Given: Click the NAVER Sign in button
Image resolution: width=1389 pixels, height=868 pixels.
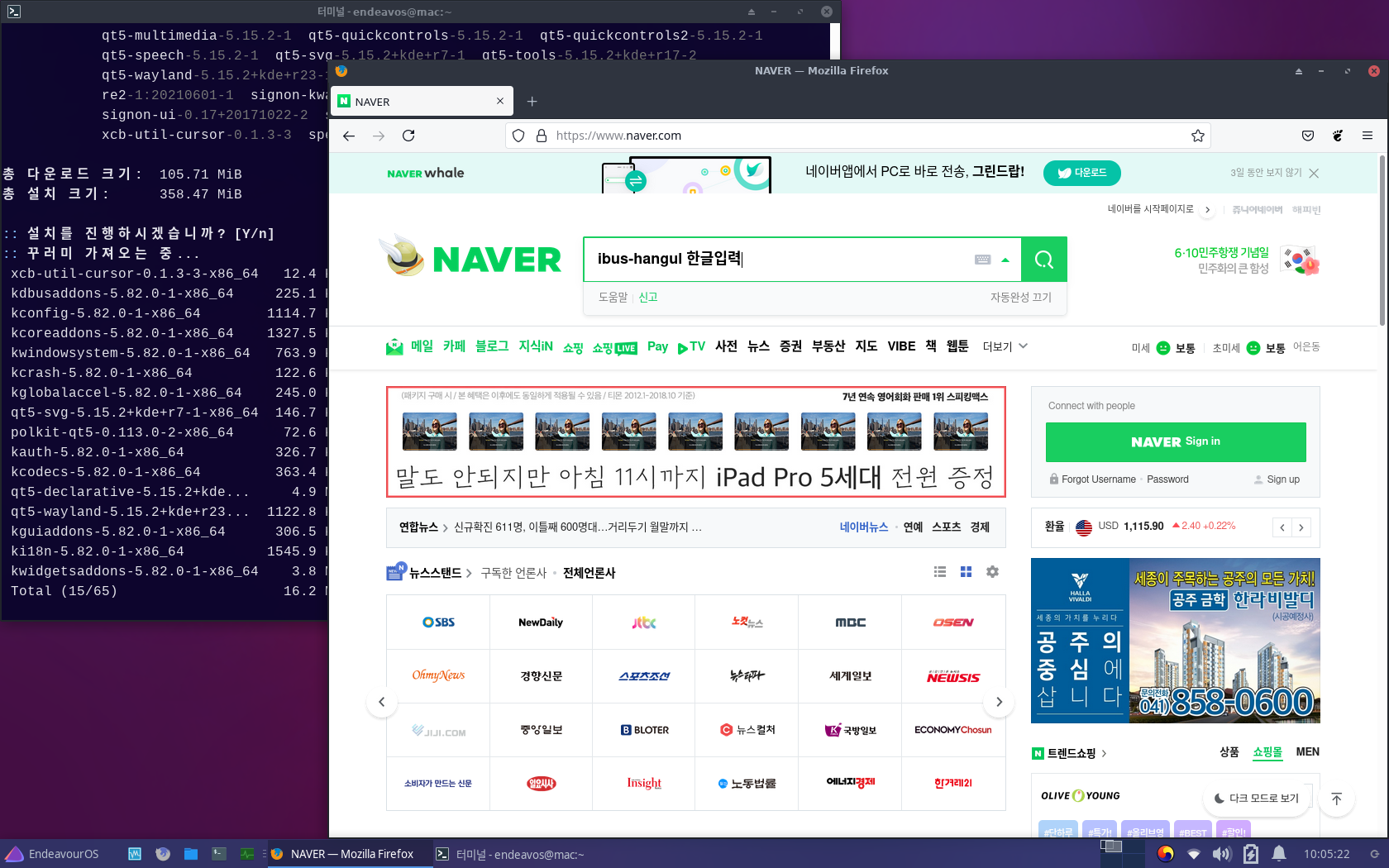Looking at the screenshot, I should coord(1176,442).
